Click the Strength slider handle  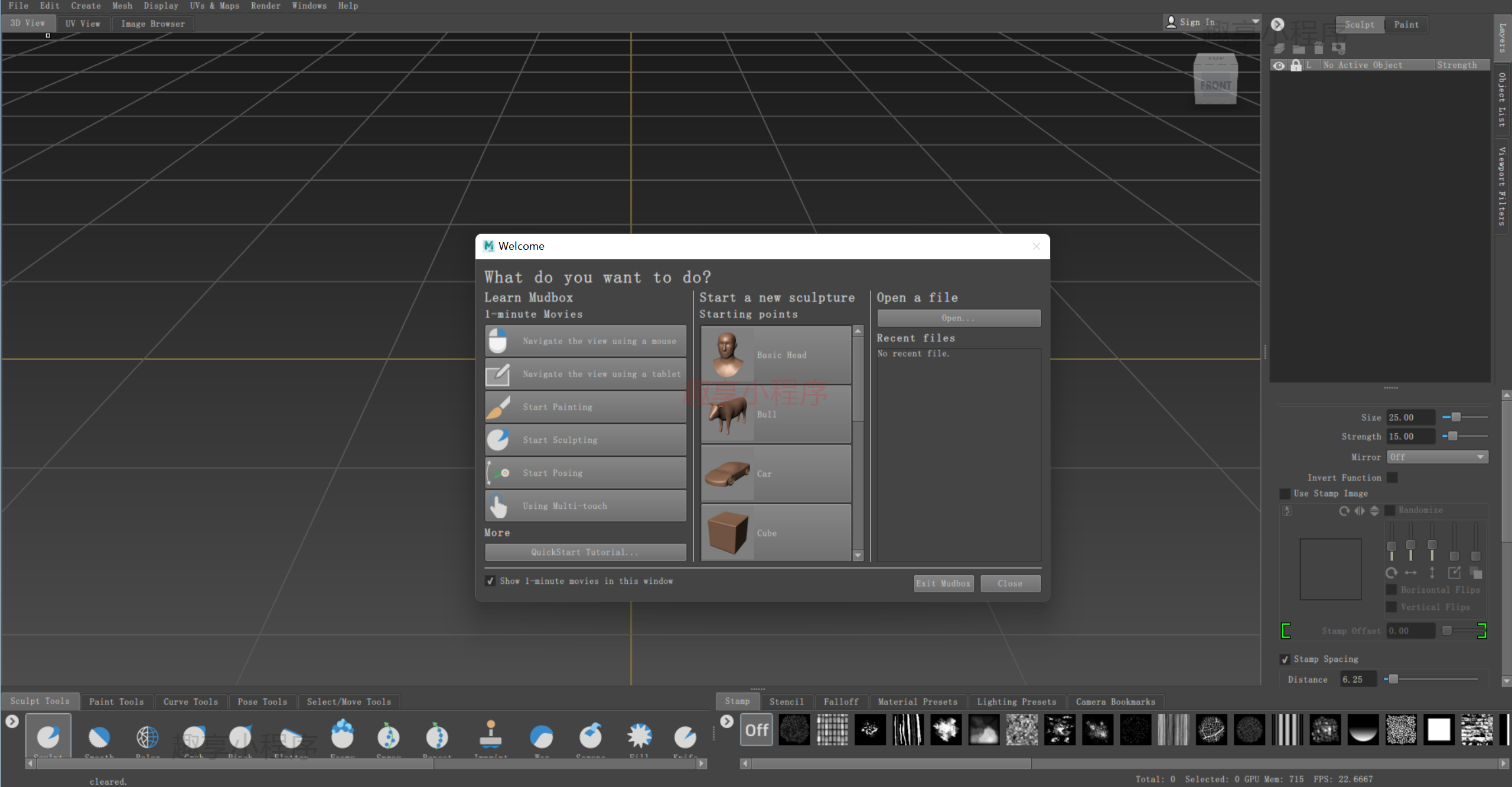coord(1453,436)
